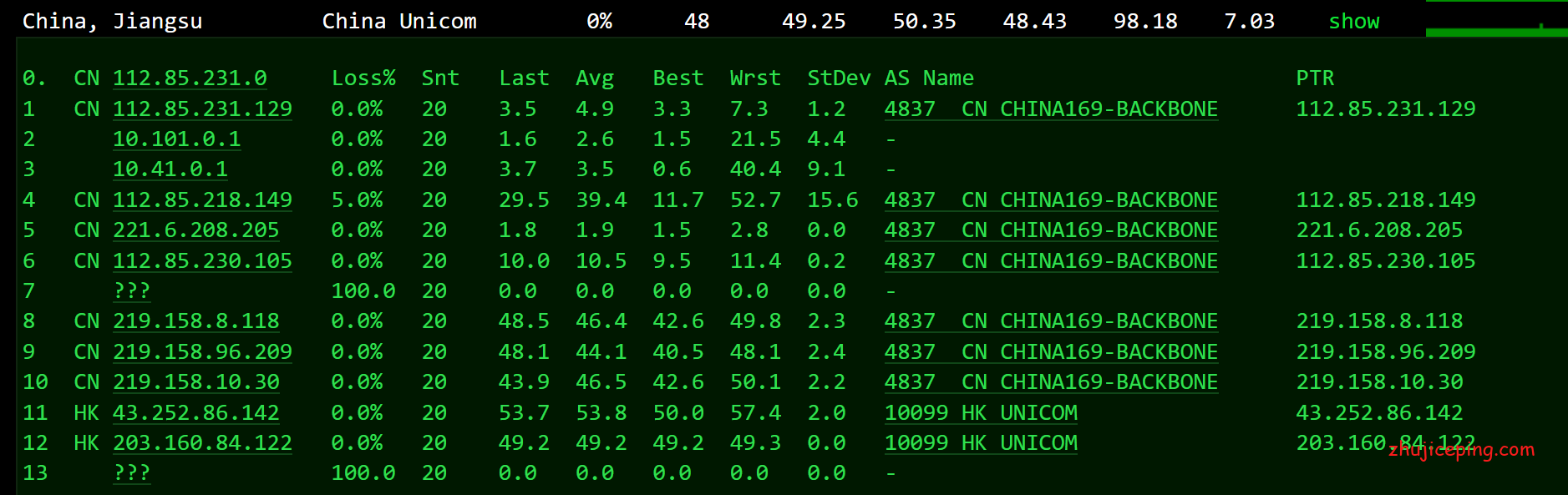Open hop 10 IP 219.158.10.30
Screen dimensions: 1568x495
(x=196, y=381)
